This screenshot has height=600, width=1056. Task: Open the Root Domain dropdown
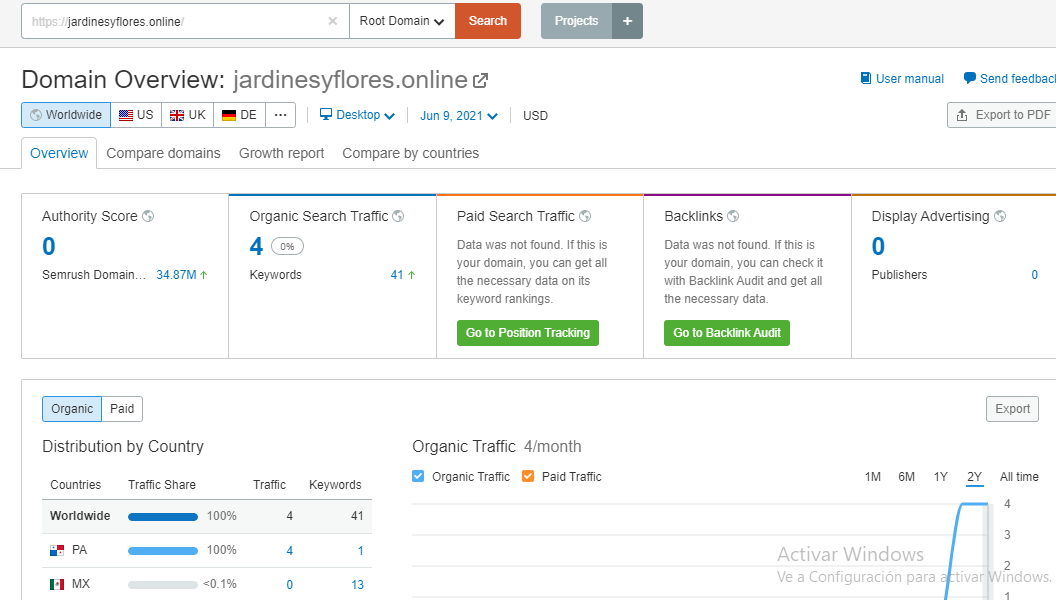pyautogui.click(x=402, y=21)
